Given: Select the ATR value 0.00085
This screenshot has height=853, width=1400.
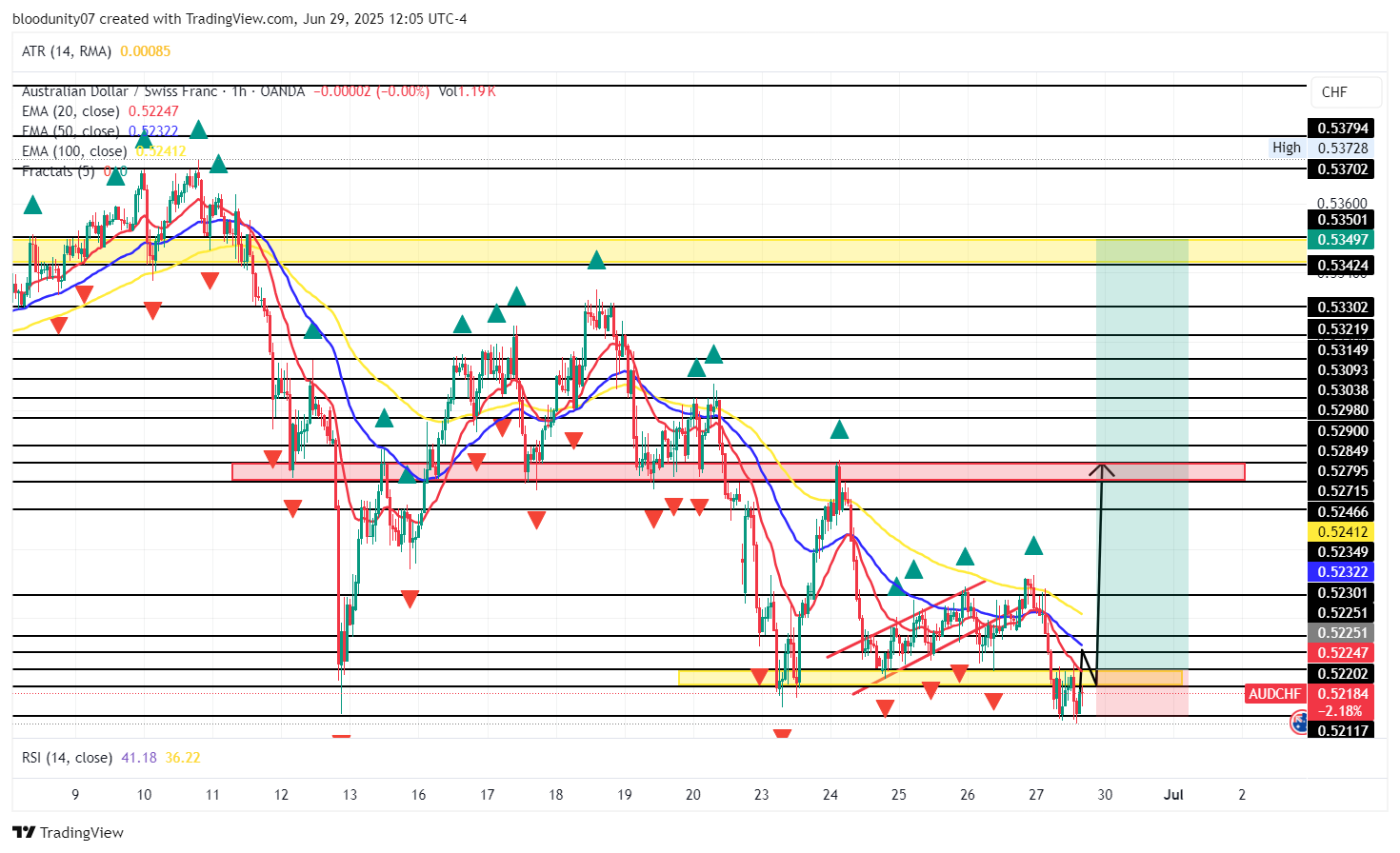Looking at the screenshot, I should click(146, 51).
